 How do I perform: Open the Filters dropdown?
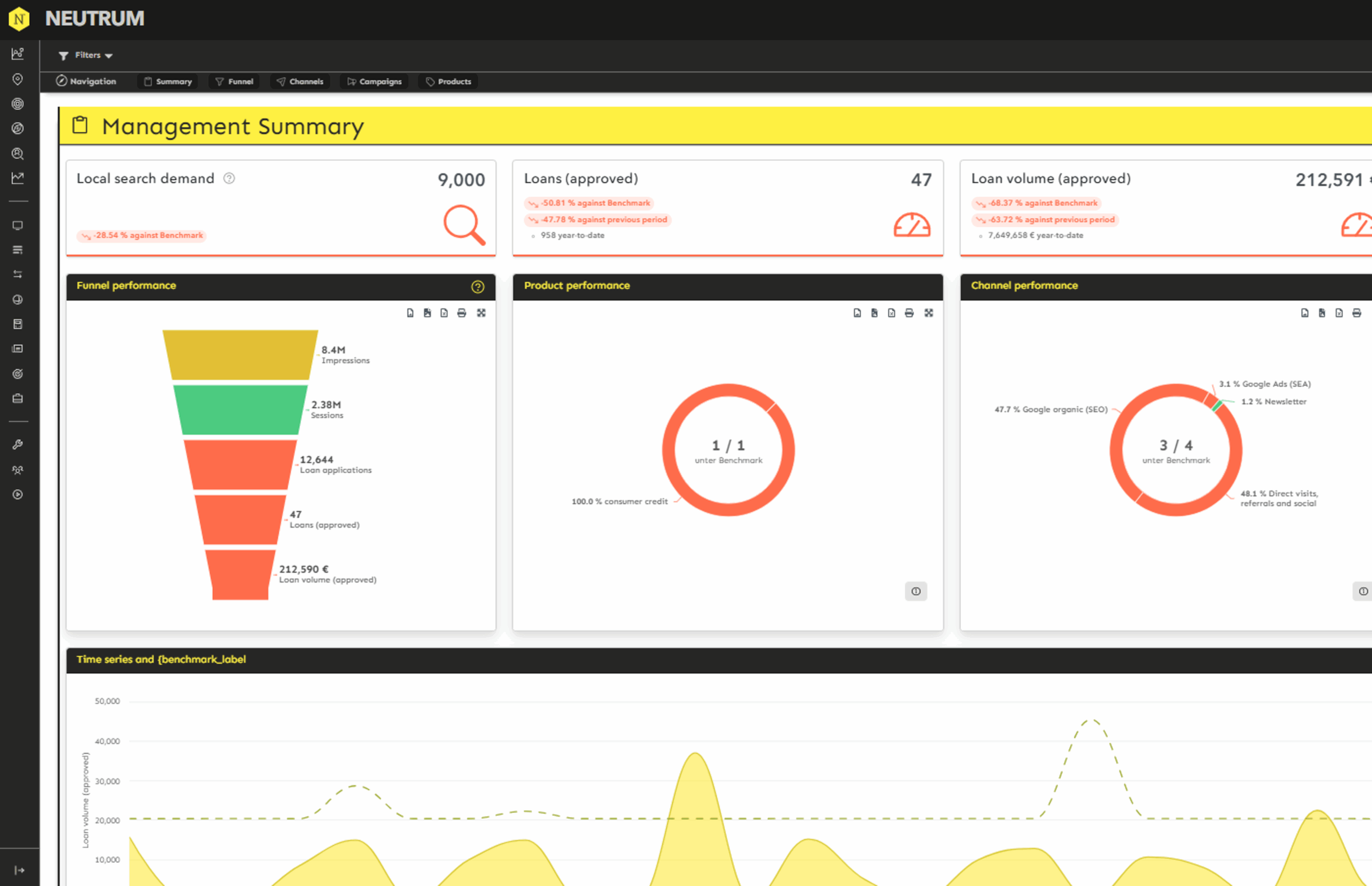pos(85,55)
